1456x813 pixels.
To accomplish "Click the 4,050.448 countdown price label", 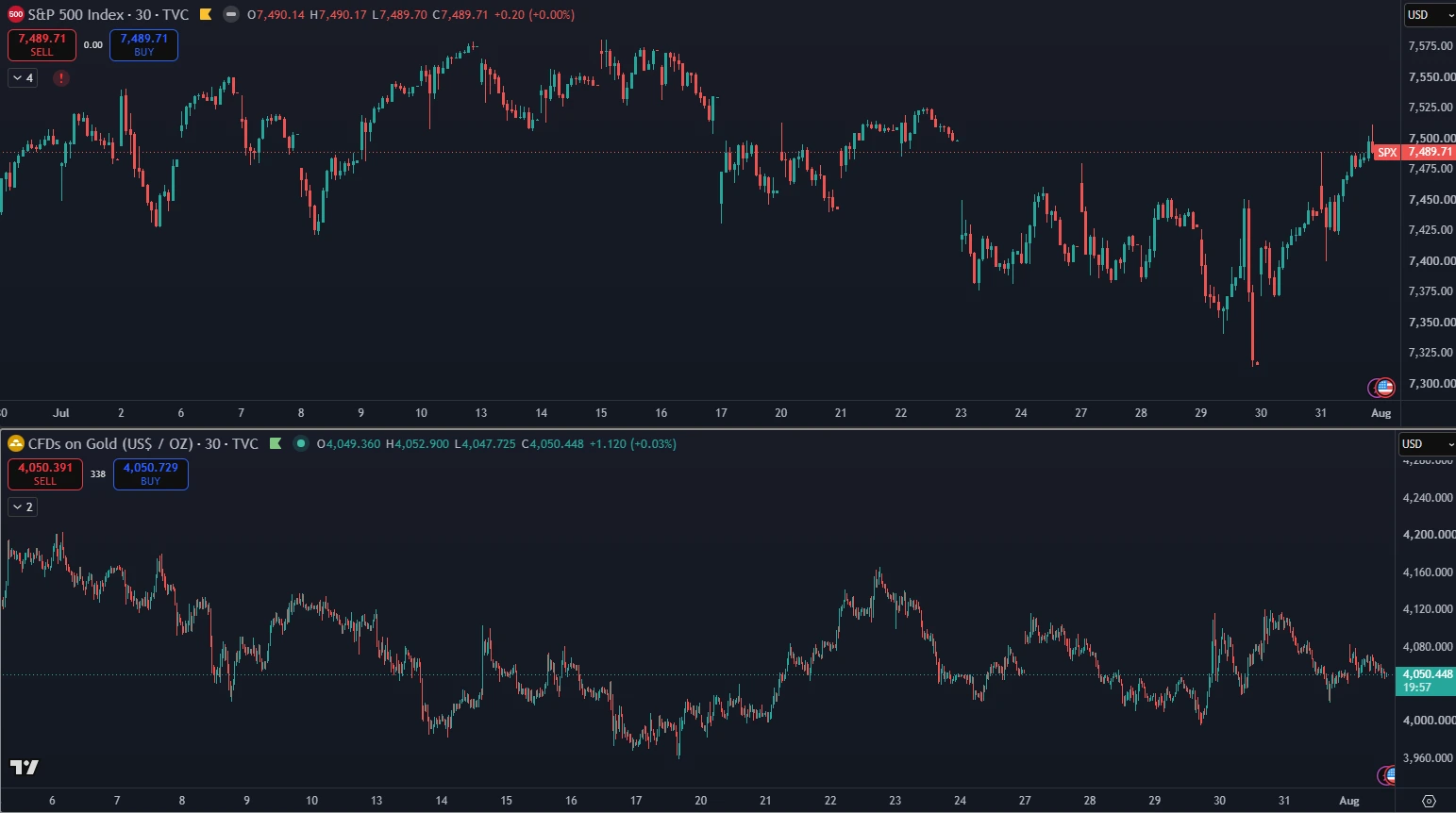I will (1426, 681).
